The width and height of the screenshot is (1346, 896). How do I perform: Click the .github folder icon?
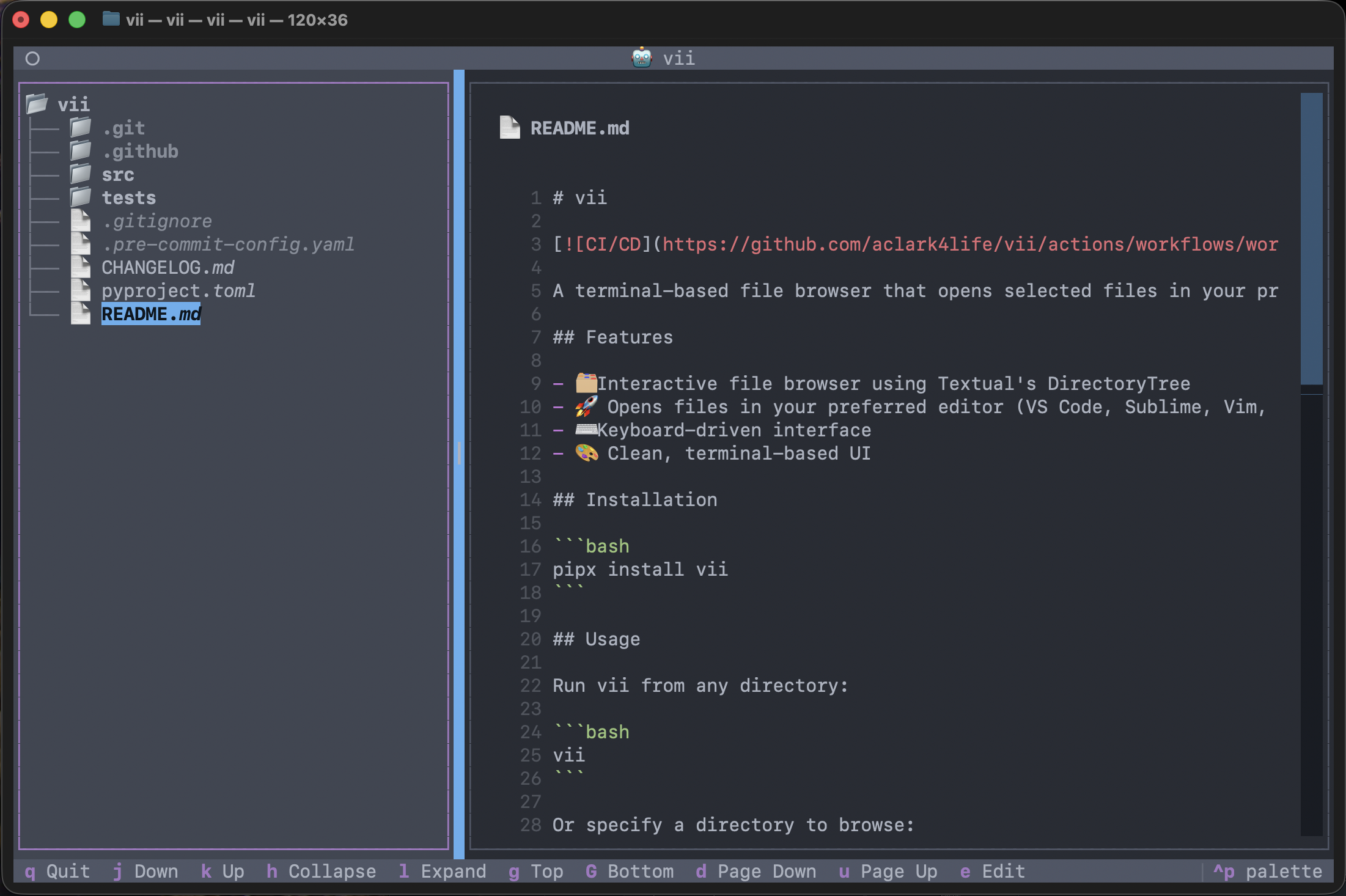[x=80, y=150]
